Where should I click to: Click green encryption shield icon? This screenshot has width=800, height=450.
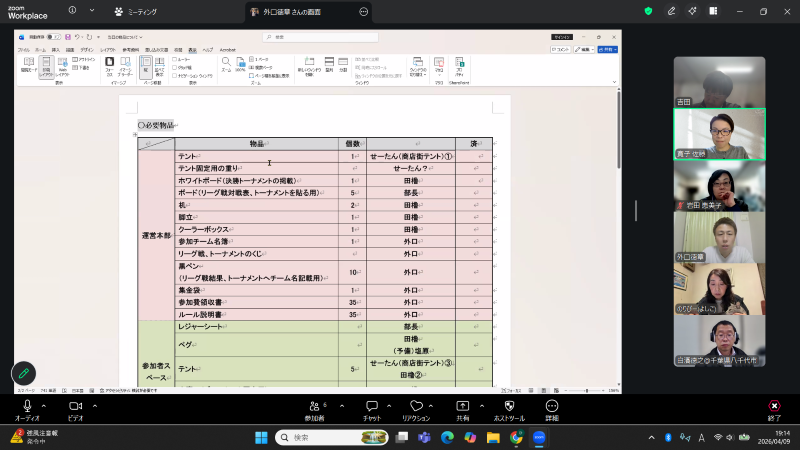(x=648, y=11)
